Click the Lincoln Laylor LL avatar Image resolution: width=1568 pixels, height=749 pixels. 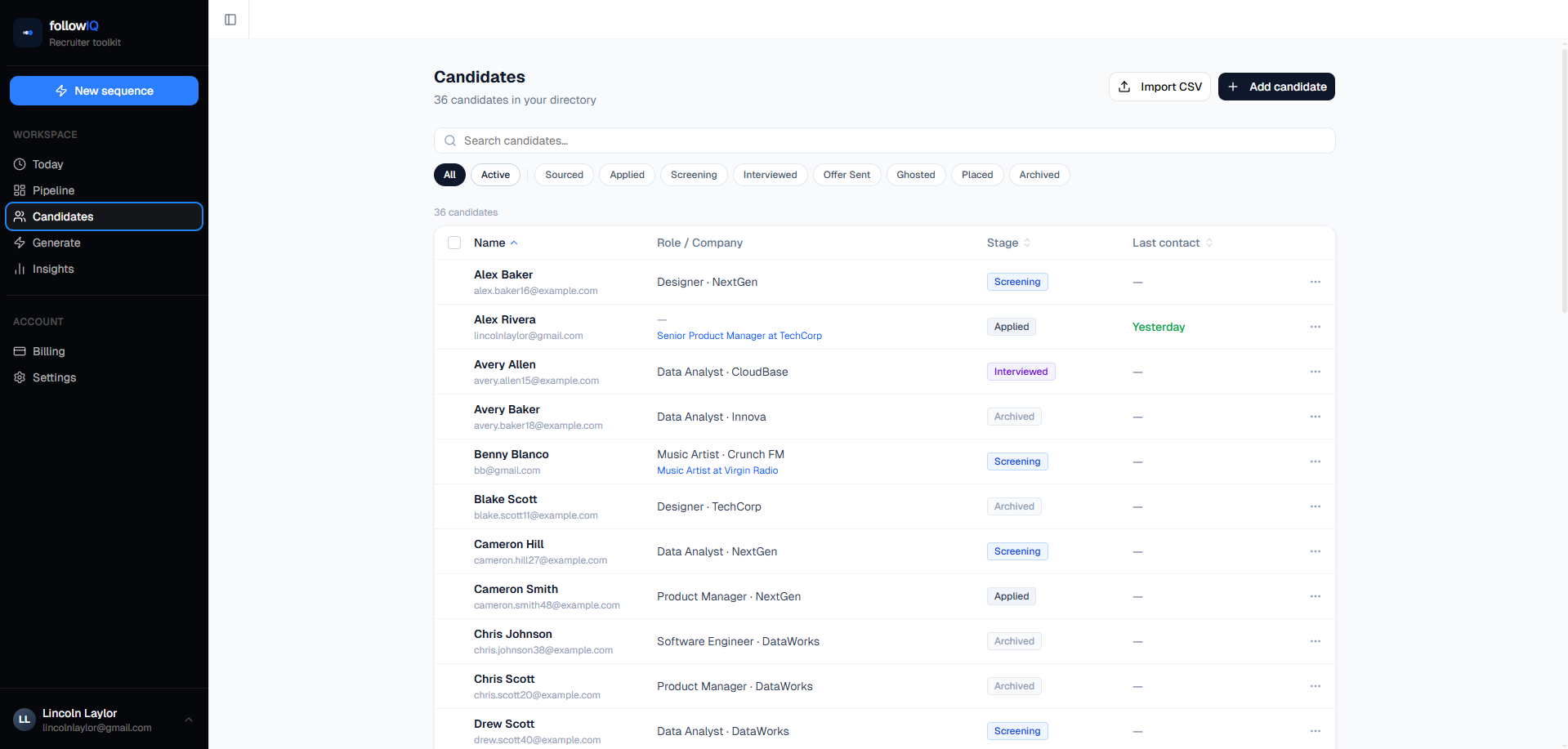[25, 720]
